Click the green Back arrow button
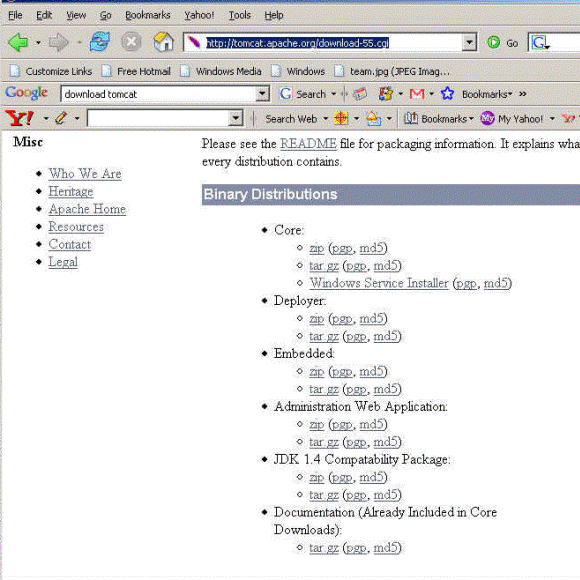 [x=18, y=42]
